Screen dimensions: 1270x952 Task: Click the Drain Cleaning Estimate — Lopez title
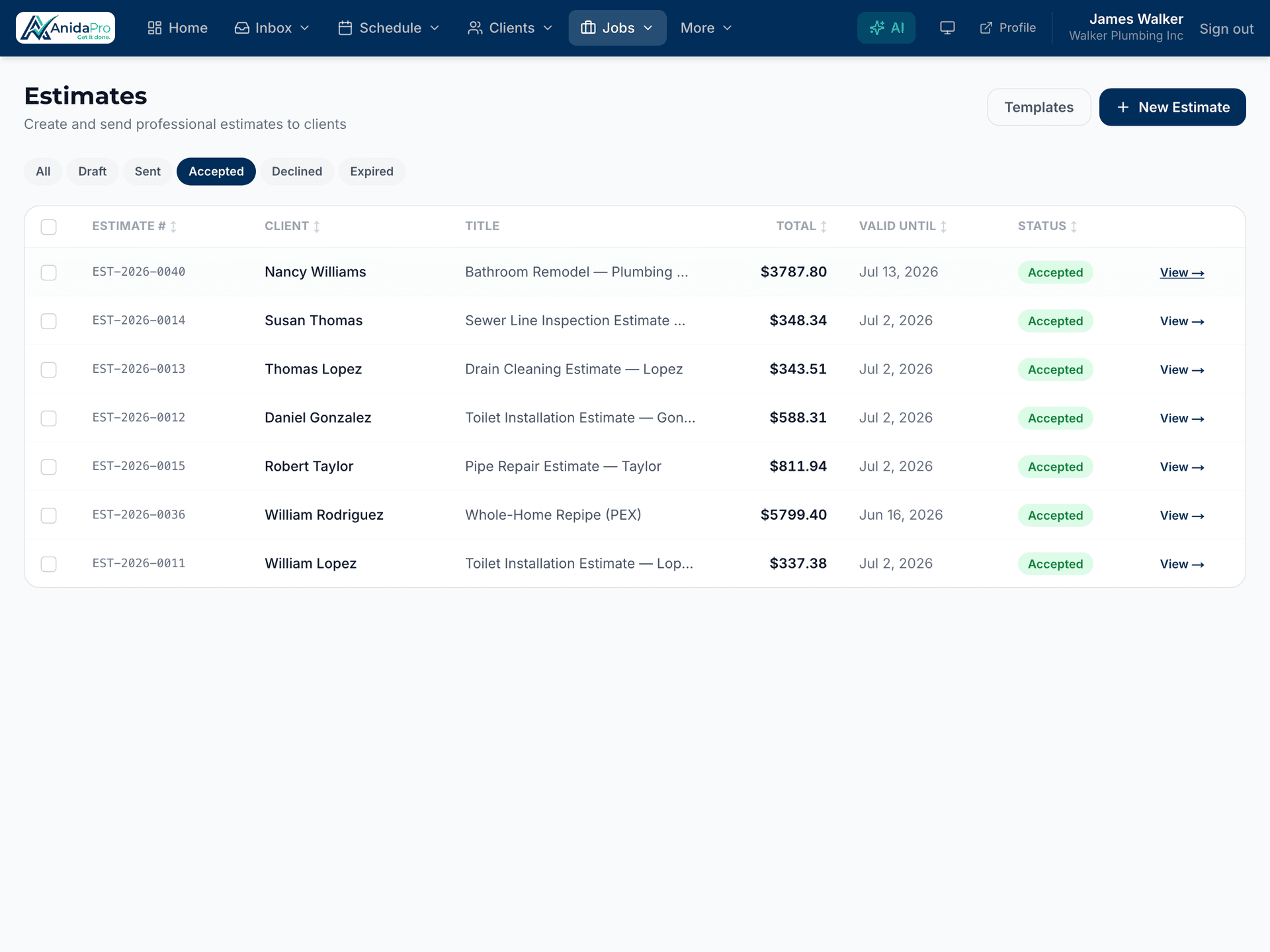tap(573, 369)
